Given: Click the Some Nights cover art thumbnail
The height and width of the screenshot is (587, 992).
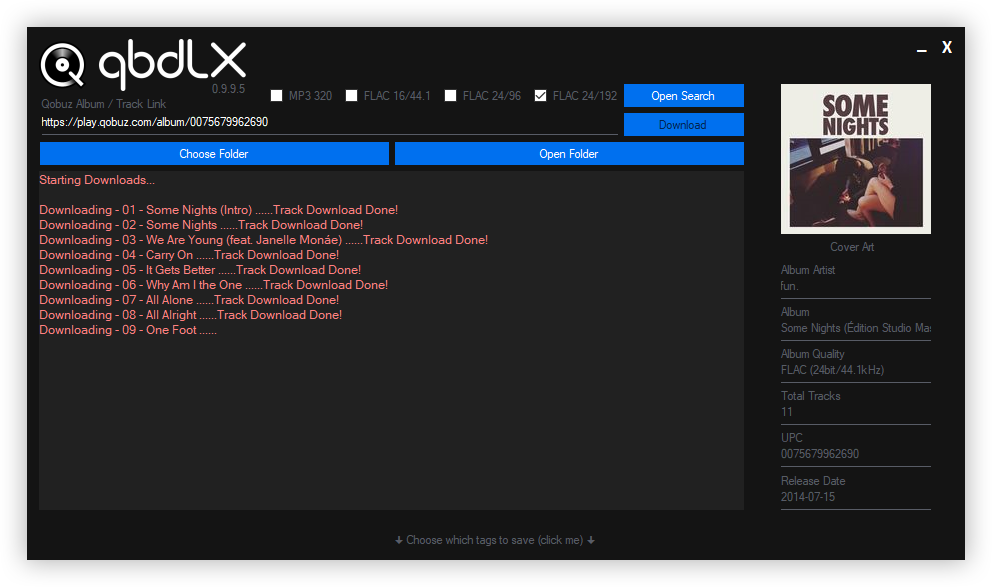Looking at the screenshot, I should 855,159.
